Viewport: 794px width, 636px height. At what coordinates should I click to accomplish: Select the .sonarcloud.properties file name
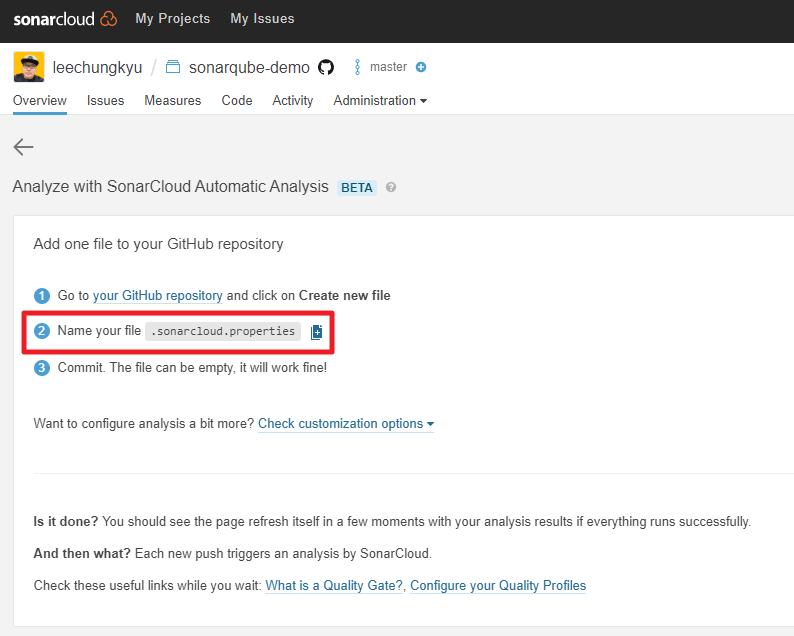[x=223, y=331]
